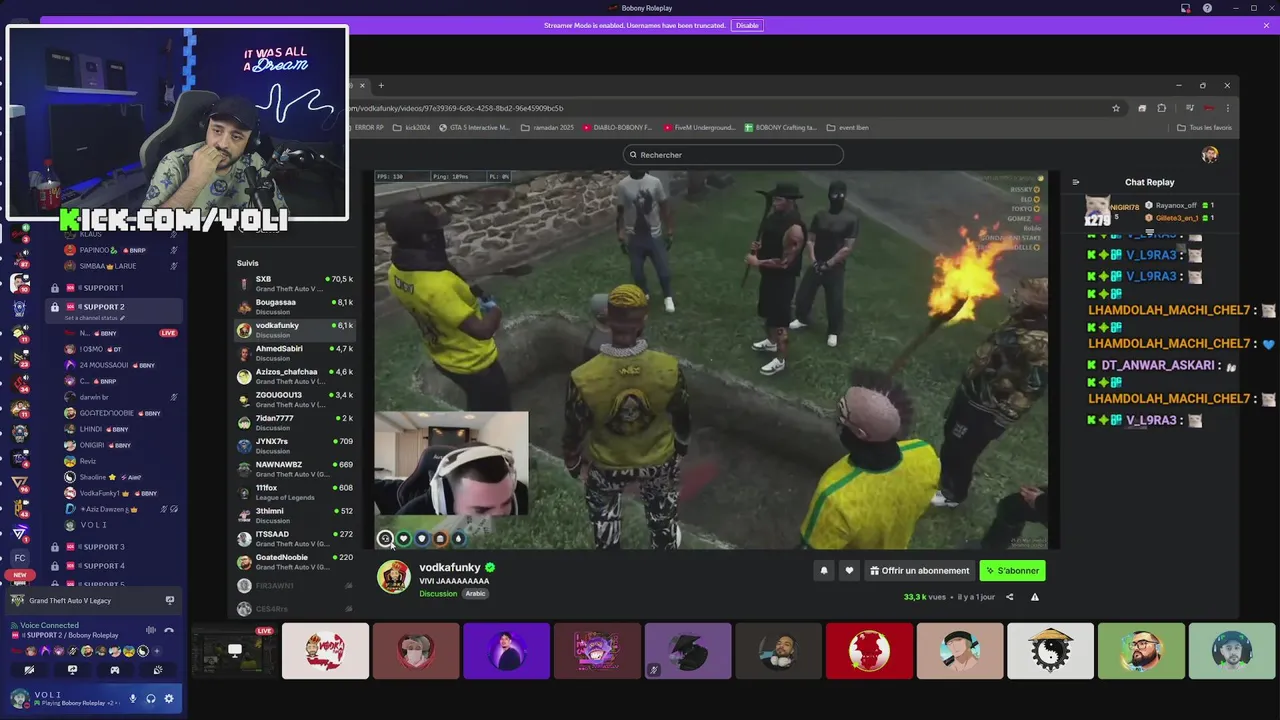Select Bougassaa in followed channels list
Viewport: 1280px width, 720px height.
(x=293, y=307)
